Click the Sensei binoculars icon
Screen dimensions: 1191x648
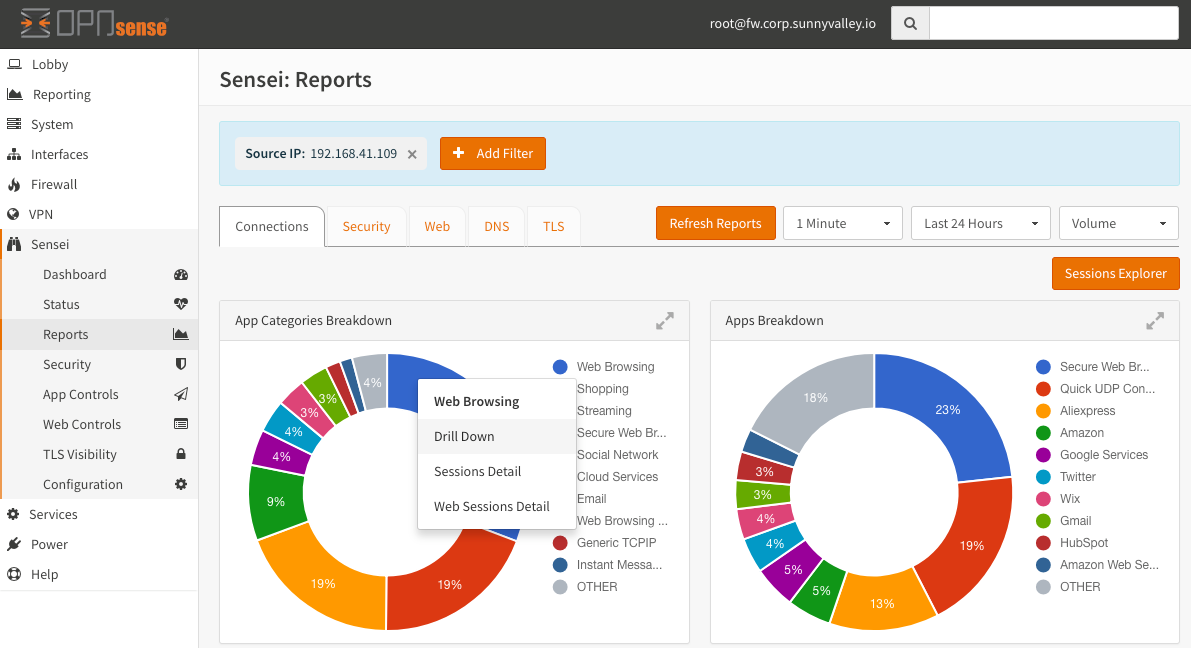pyautogui.click(x=14, y=244)
